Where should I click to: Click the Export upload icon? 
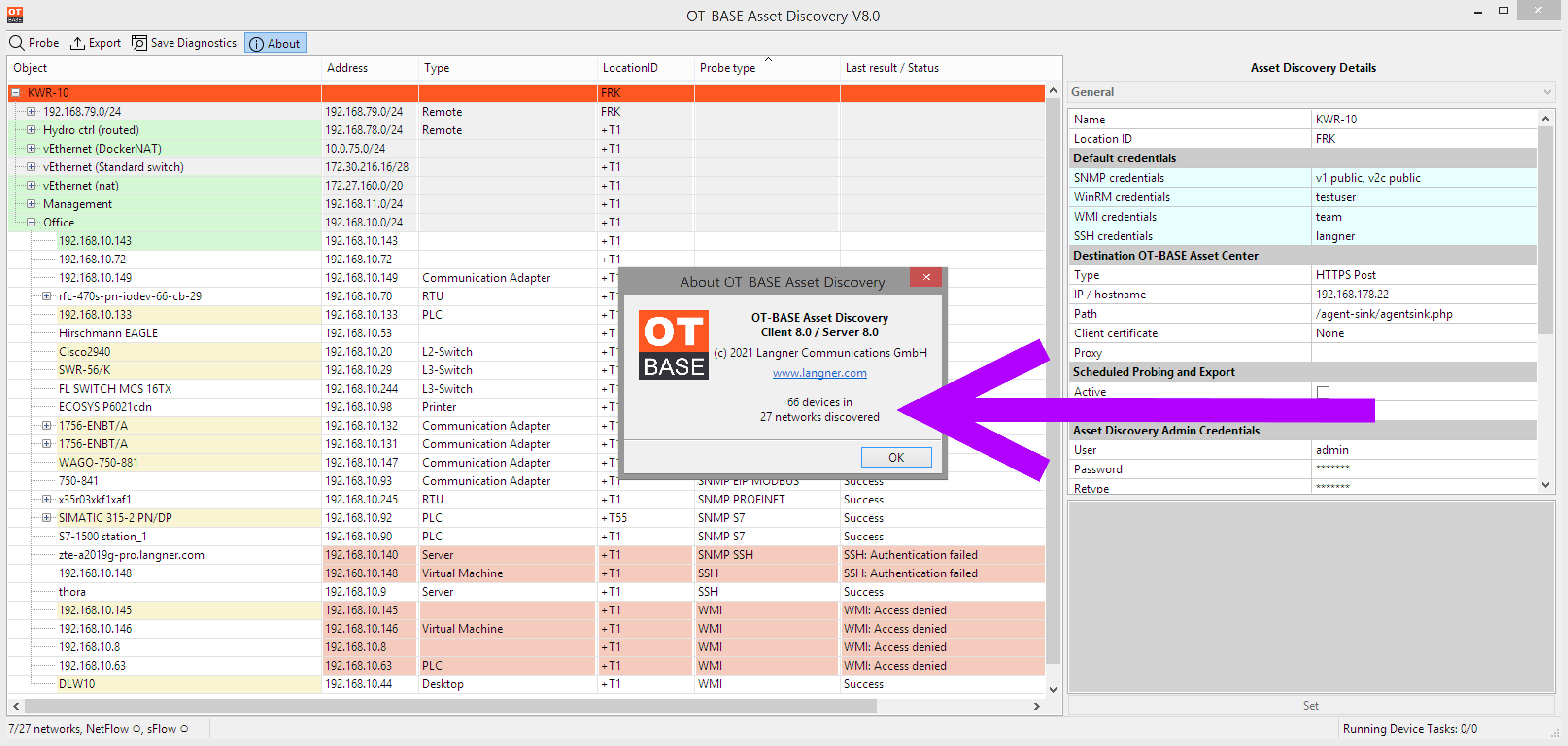(x=77, y=43)
